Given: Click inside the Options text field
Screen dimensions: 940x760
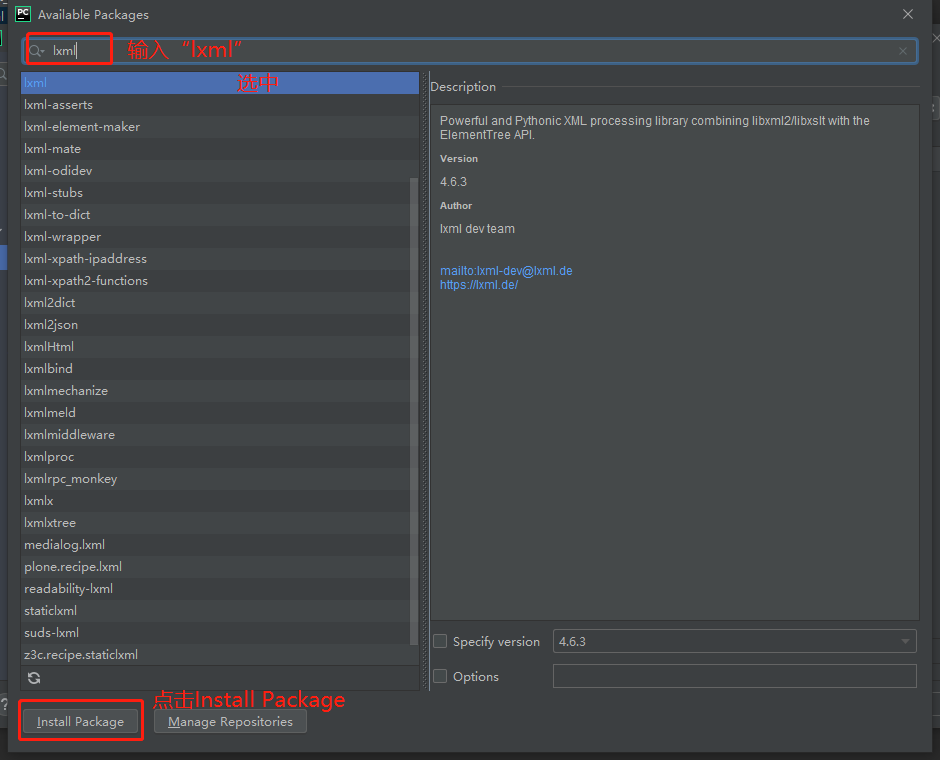Looking at the screenshot, I should [x=735, y=676].
